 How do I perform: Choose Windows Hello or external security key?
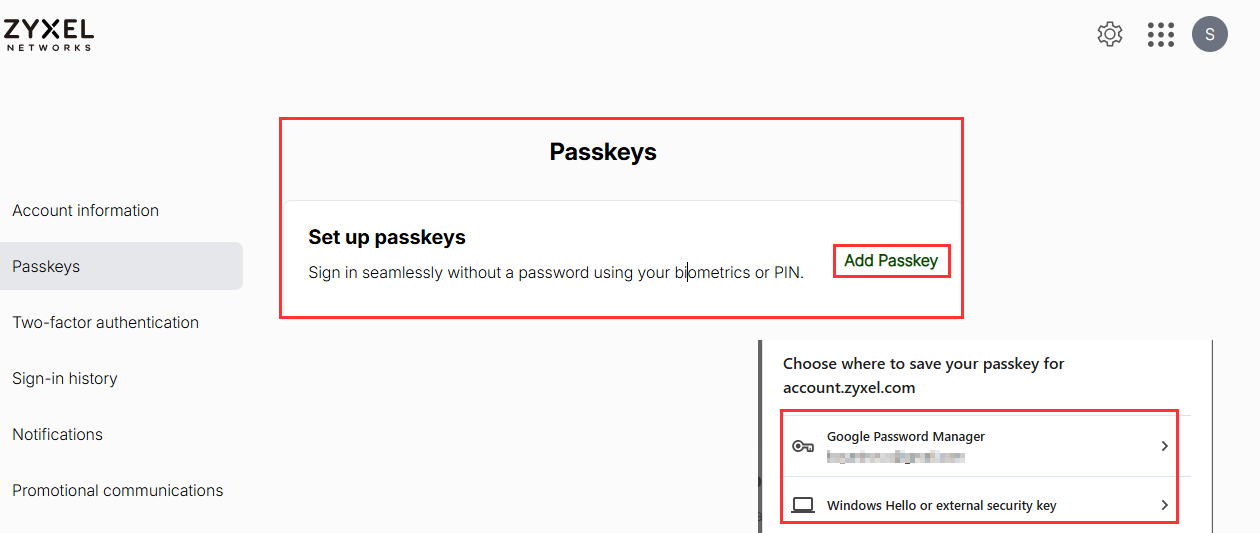coord(941,505)
